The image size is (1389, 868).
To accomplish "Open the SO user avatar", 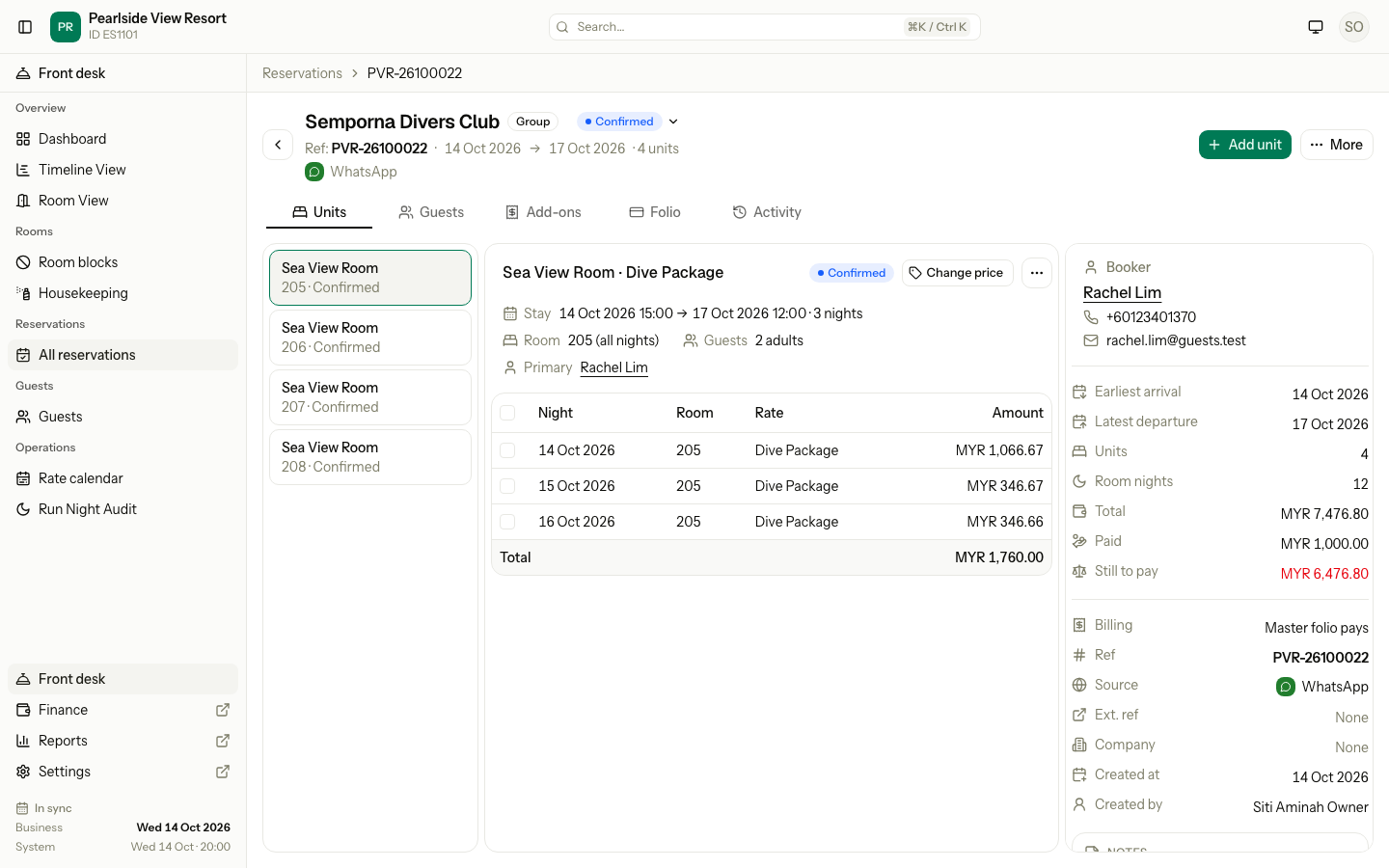I will click(1354, 27).
